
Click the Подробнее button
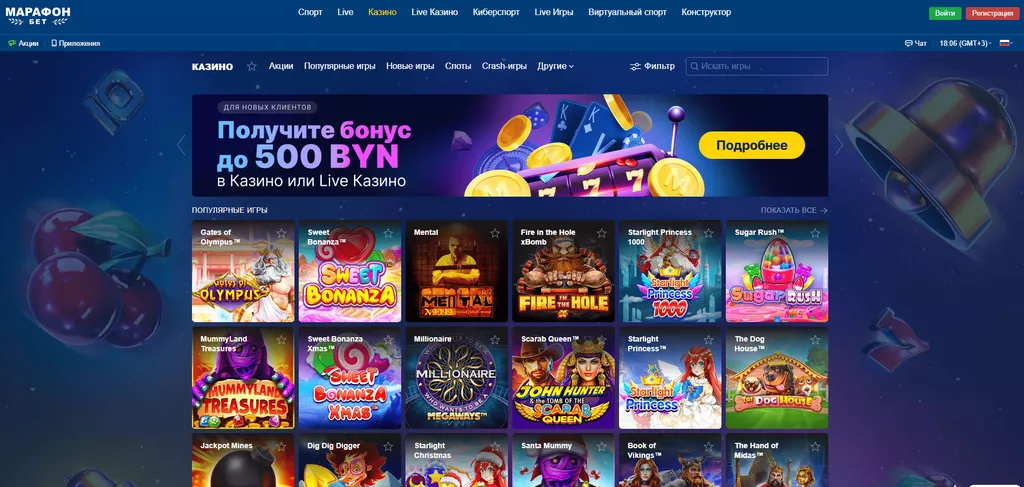(x=752, y=145)
